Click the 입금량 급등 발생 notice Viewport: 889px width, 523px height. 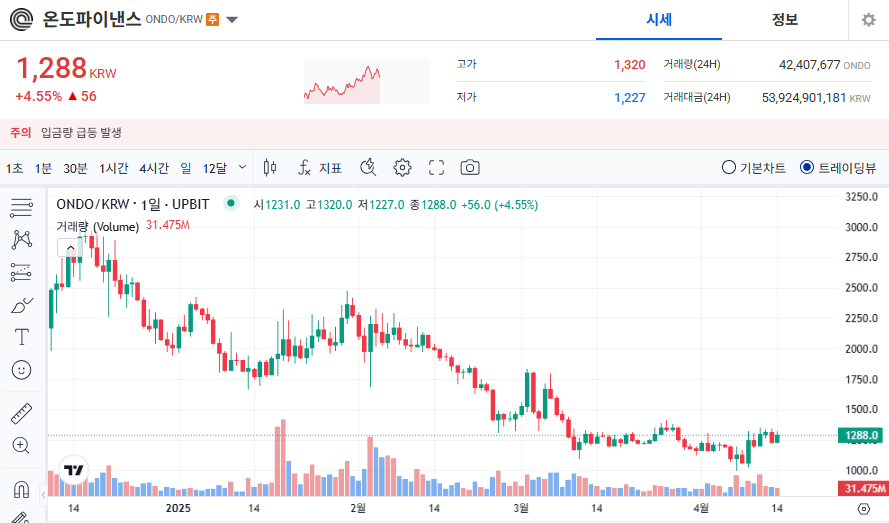point(81,133)
